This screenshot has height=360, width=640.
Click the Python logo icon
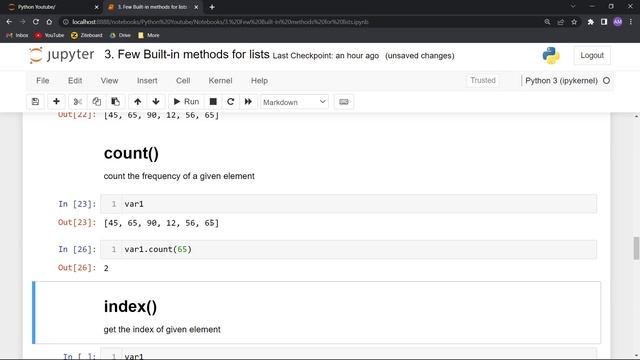point(551,56)
